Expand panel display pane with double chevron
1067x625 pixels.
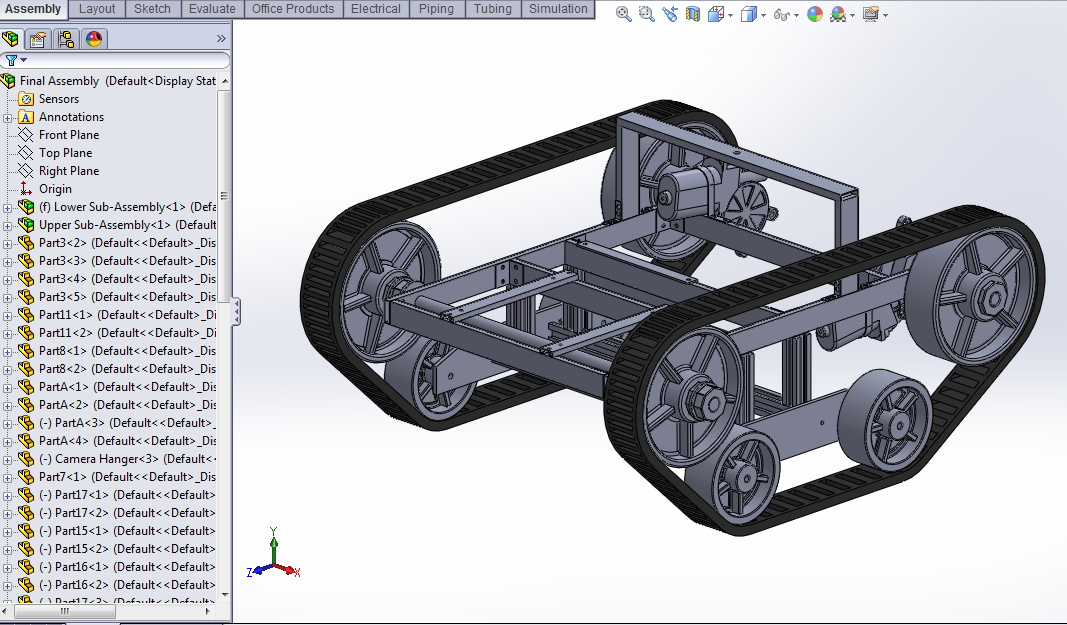[x=221, y=39]
